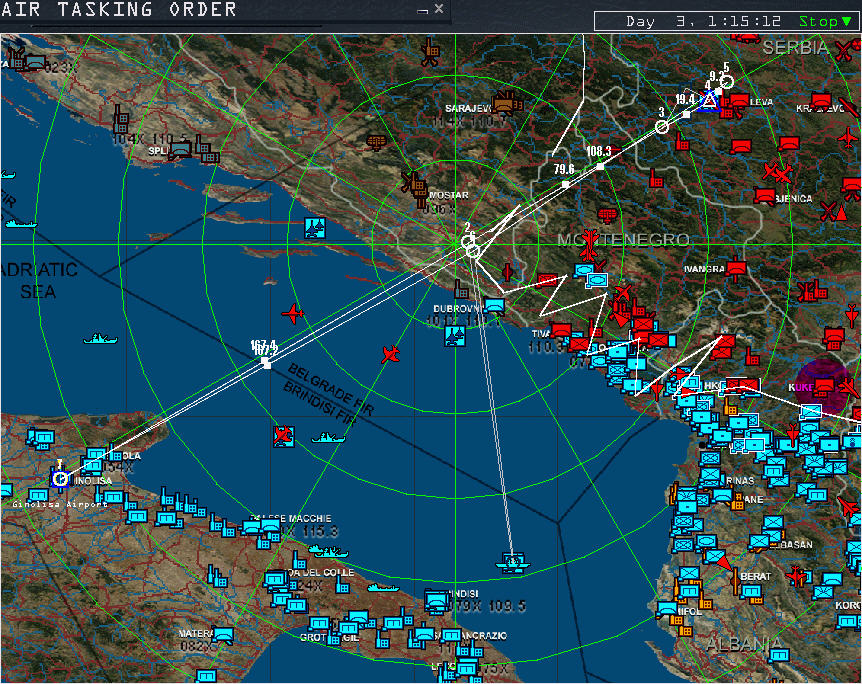Select the 79.6 route steerpoint square

[565, 184]
